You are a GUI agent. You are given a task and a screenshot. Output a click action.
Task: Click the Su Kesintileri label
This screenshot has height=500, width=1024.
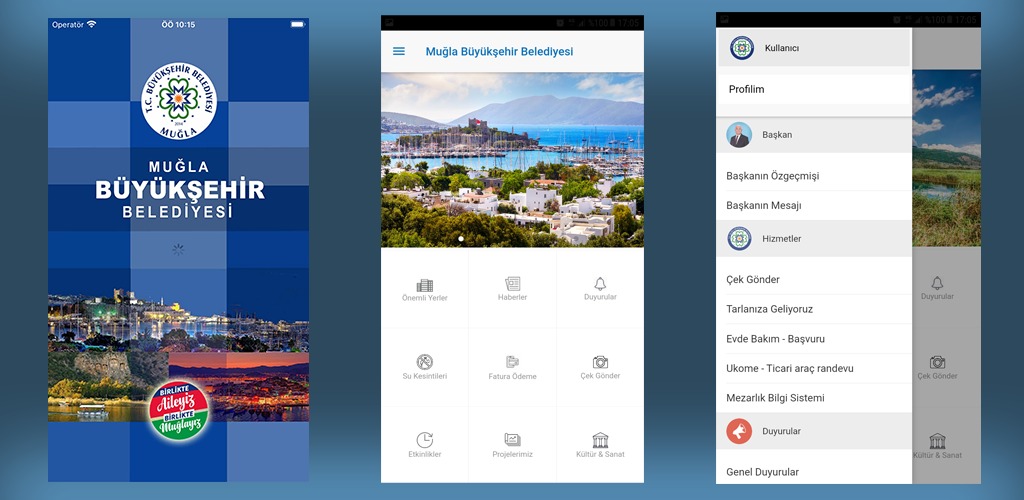tap(424, 377)
